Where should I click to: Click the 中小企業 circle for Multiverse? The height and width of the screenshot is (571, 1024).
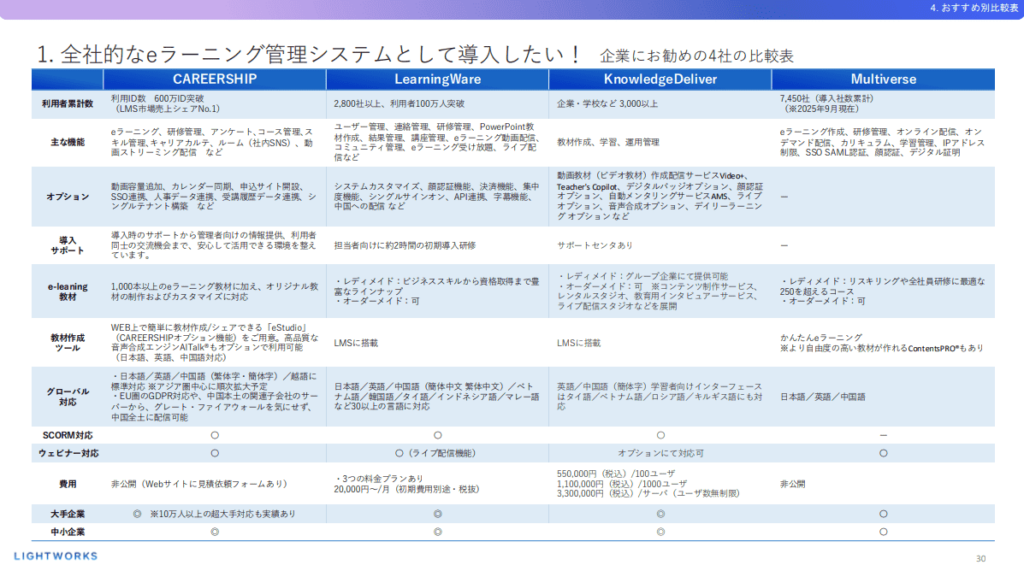pos(883,532)
